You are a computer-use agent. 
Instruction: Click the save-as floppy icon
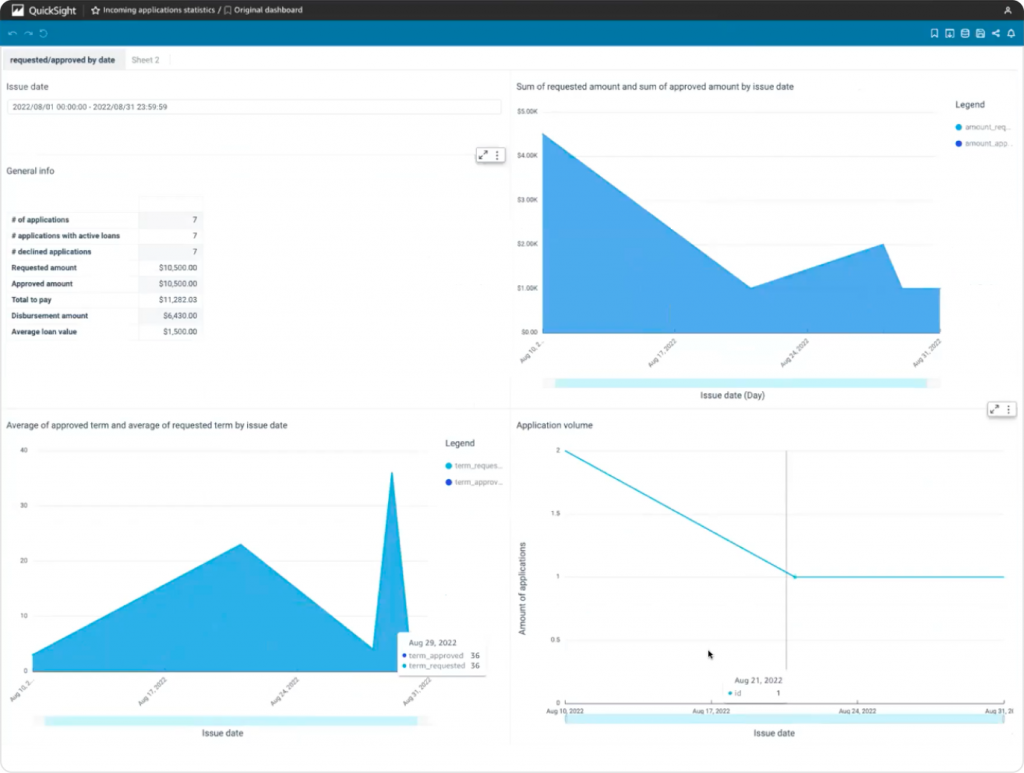[980, 33]
